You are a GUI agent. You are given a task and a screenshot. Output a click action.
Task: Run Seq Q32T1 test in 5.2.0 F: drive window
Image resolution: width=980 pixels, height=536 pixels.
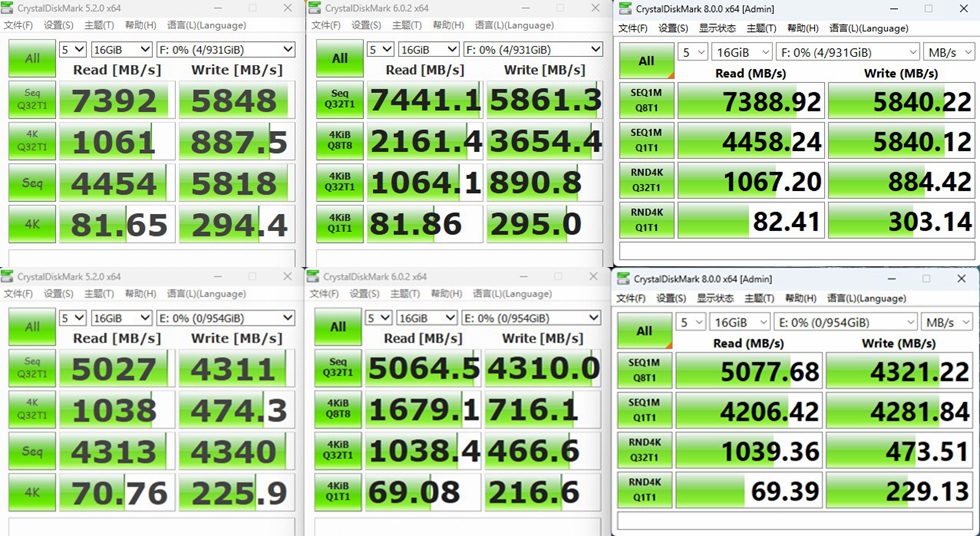coord(32,100)
